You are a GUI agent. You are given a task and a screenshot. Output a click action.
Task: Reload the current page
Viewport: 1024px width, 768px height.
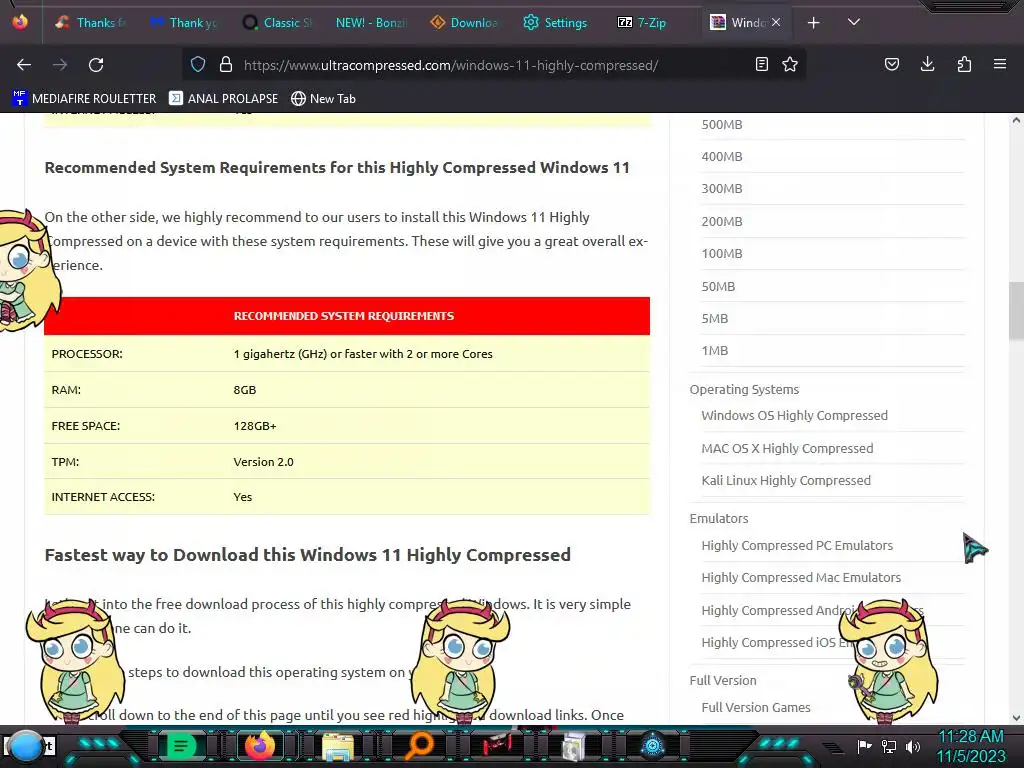point(96,65)
